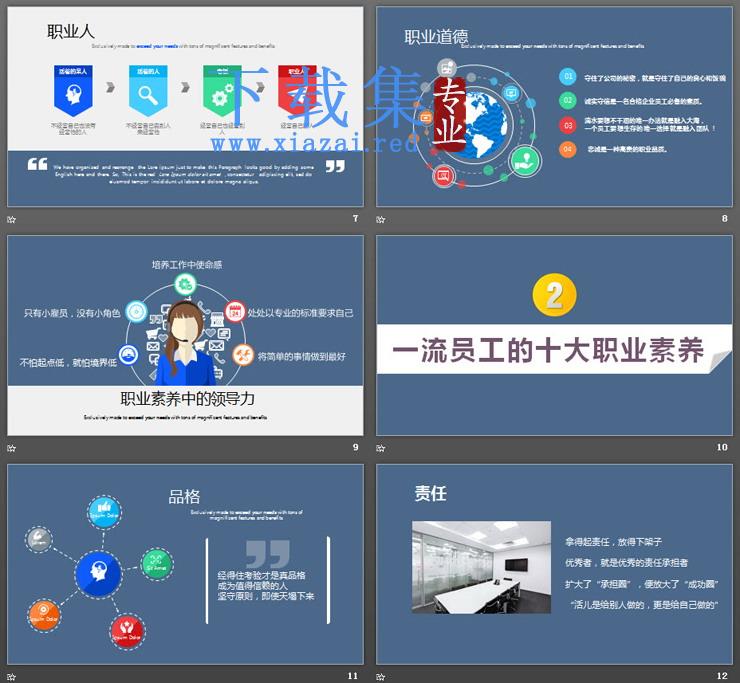Select slide 12 thumbnail titled 责任

(x=554, y=565)
